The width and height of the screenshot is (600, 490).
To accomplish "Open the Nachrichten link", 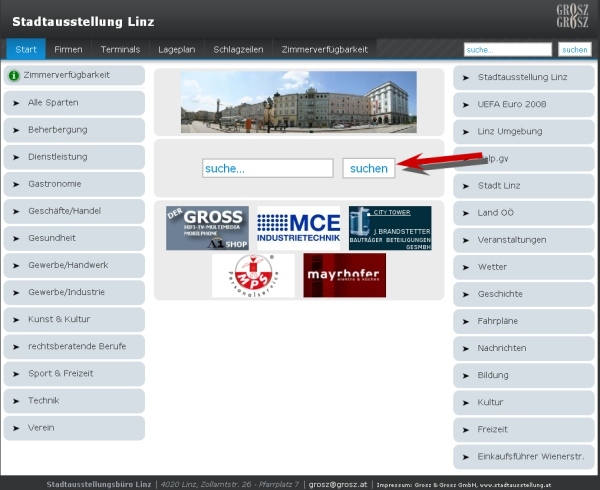I will click(524, 349).
